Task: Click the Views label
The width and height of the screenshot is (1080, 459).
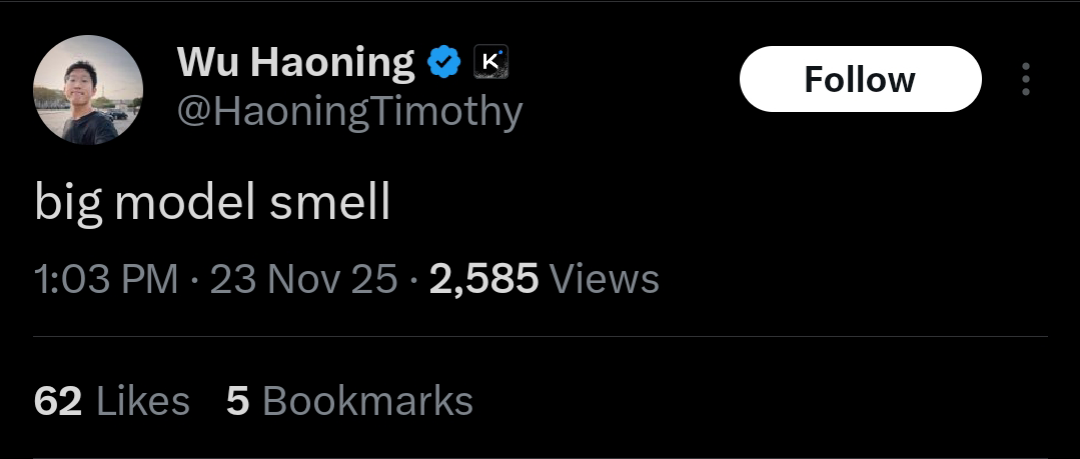Action: (605, 279)
